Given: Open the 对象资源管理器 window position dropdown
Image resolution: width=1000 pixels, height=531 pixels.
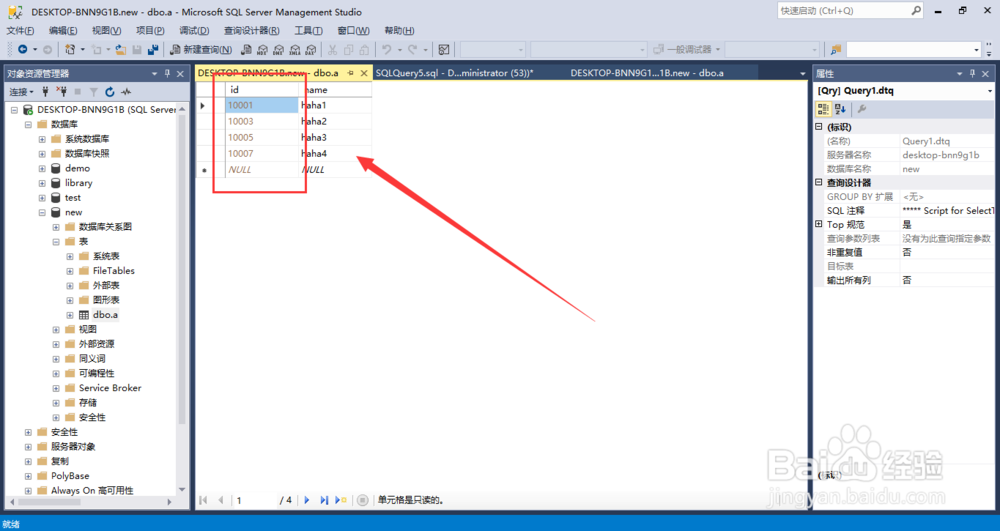Looking at the screenshot, I should [154, 74].
